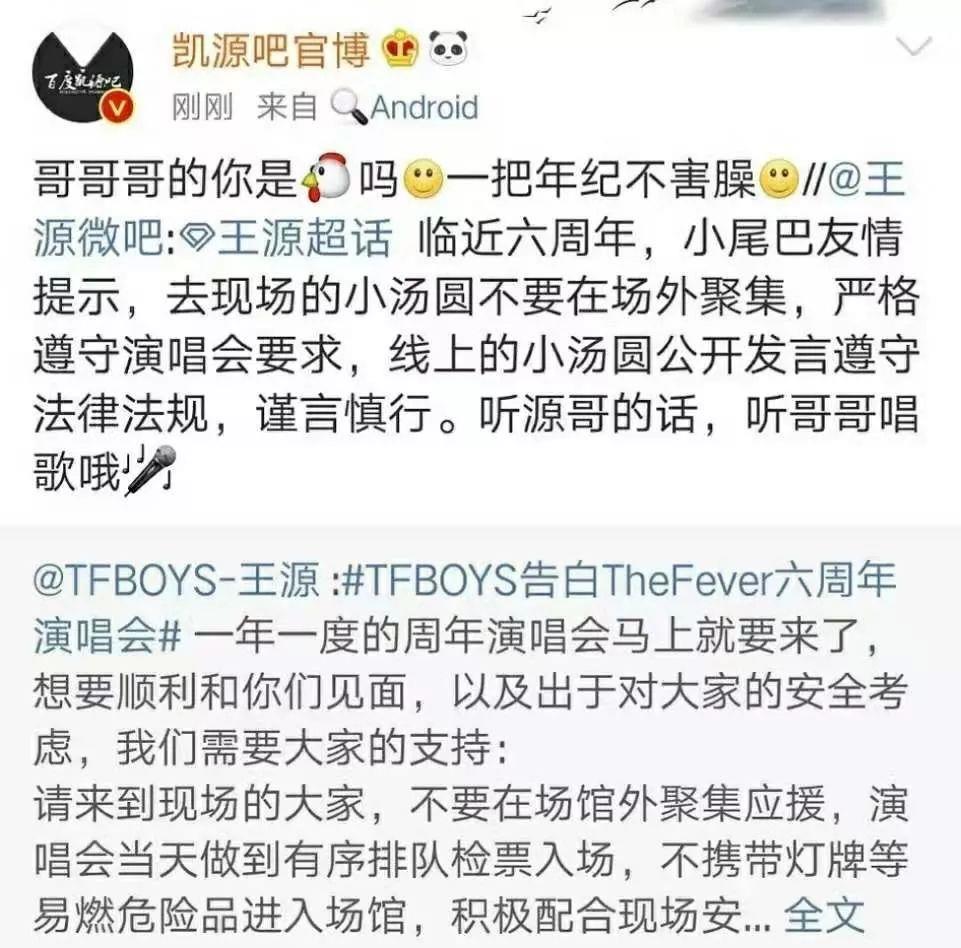Click the first smiley emoji after 吗

(424, 179)
